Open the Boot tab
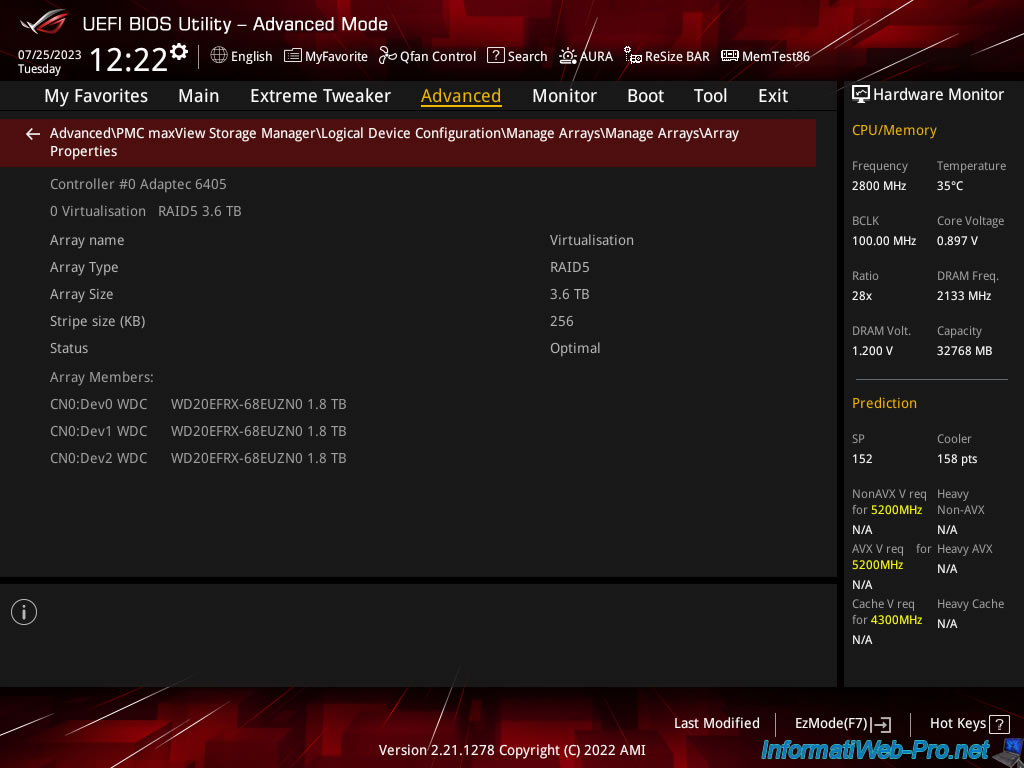The image size is (1024, 768). (x=645, y=96)
